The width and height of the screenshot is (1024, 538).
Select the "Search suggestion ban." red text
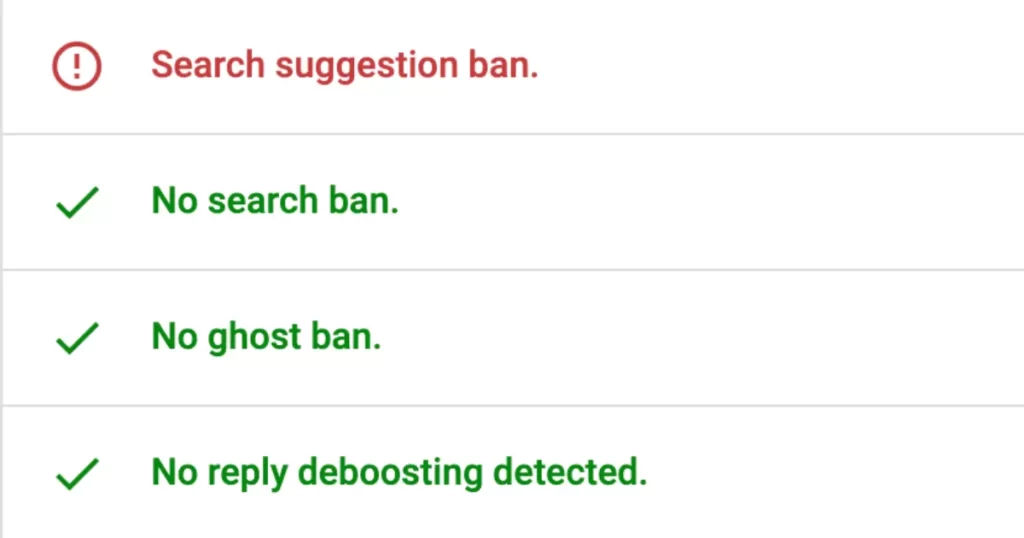(x=344, y=66)
